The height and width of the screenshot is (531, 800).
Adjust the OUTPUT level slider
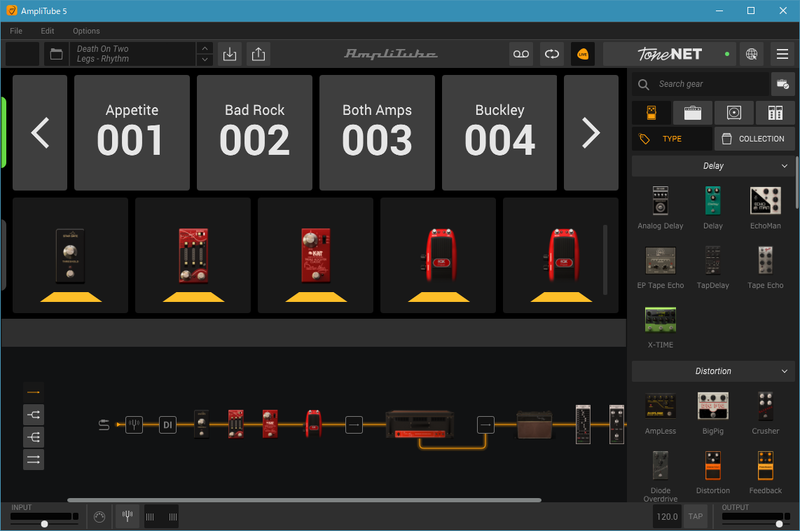(779, 523)
